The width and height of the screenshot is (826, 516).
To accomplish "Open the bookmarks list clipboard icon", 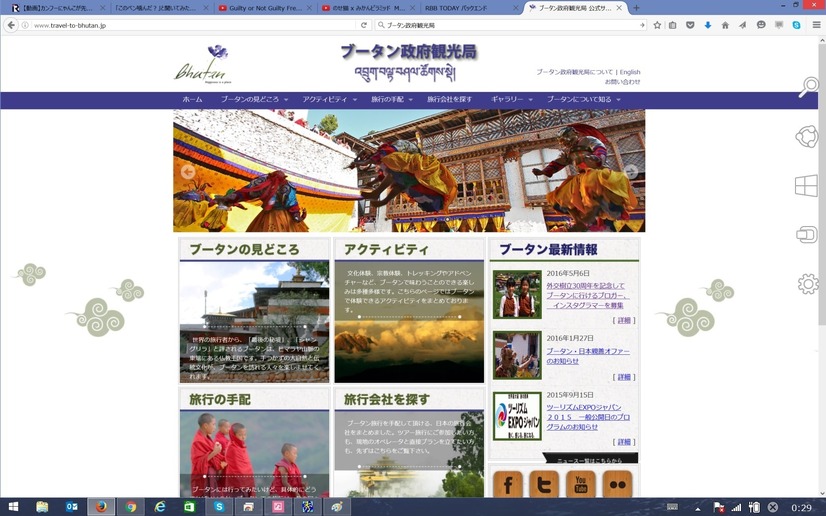I will [x=673, y=25].
